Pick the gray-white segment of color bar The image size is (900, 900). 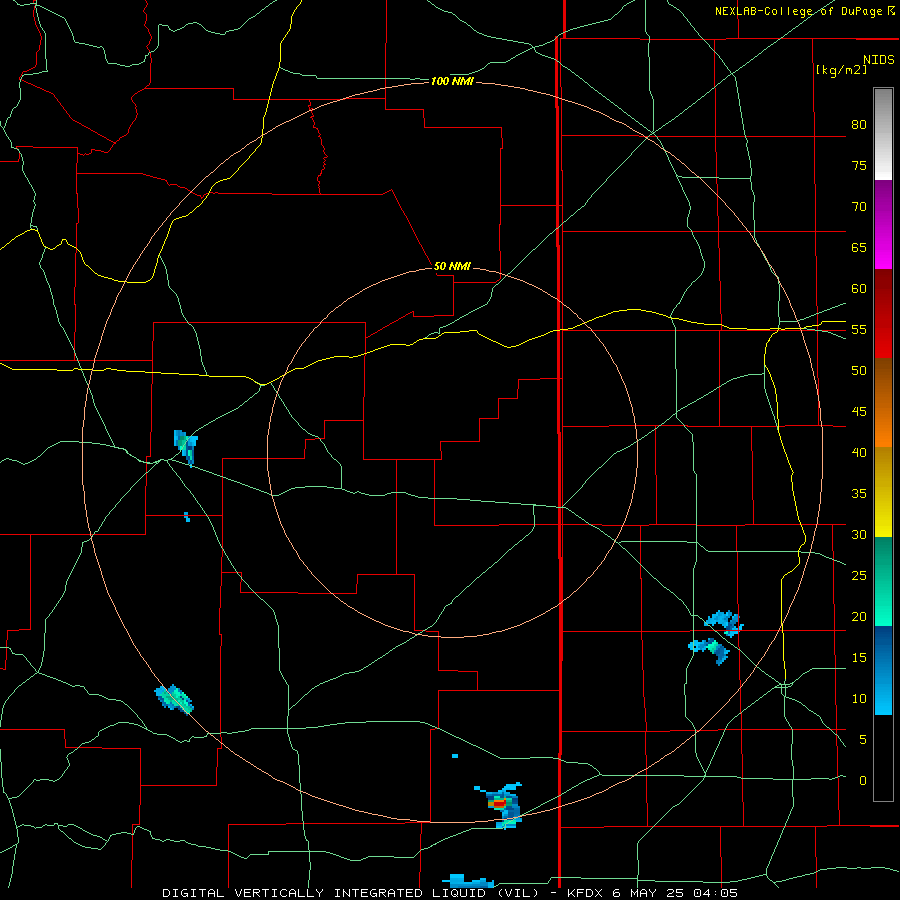(x=883, y=134)
